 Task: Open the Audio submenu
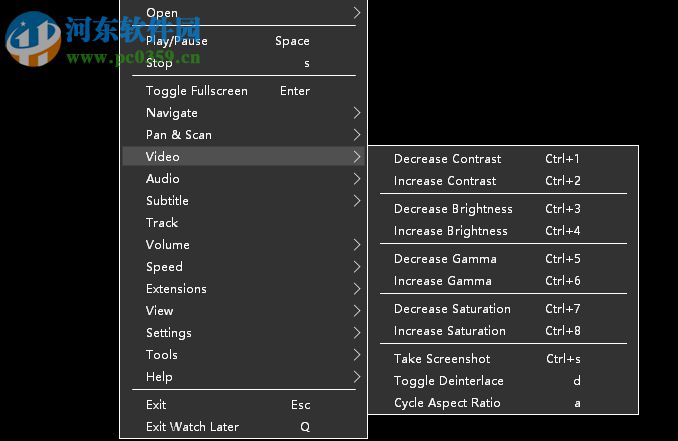163,179
